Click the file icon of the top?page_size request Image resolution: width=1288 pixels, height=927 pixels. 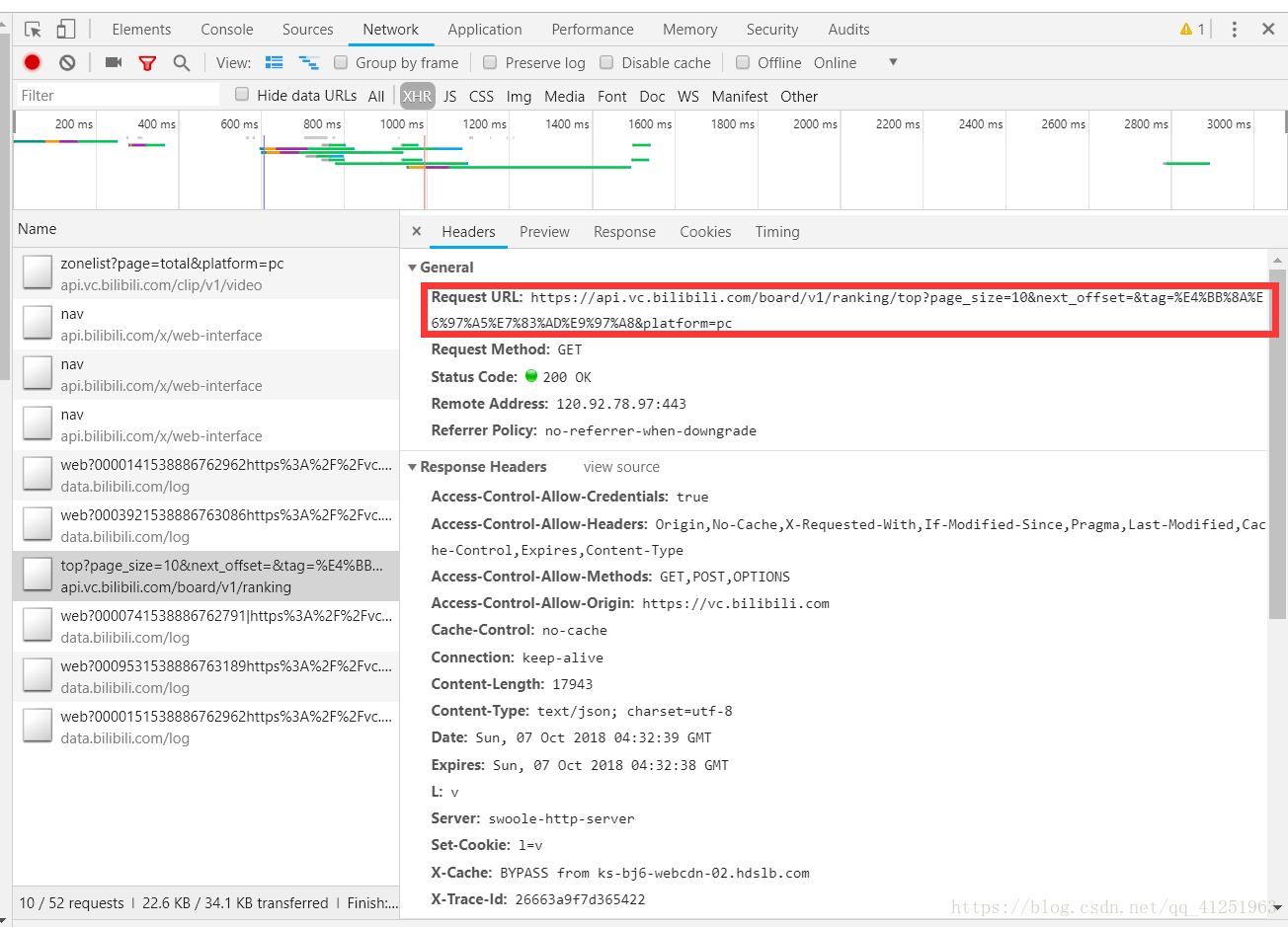click(x=38, y=575)
